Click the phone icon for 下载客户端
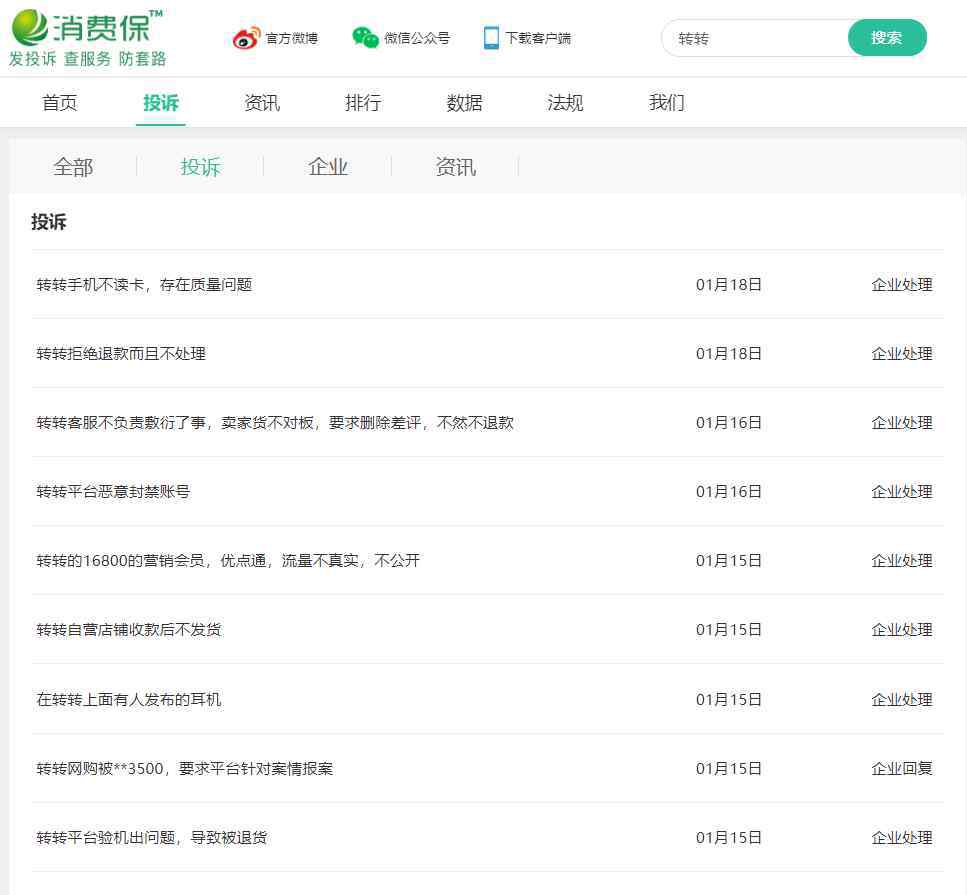The image size is (967, 895). click(491, 38)
